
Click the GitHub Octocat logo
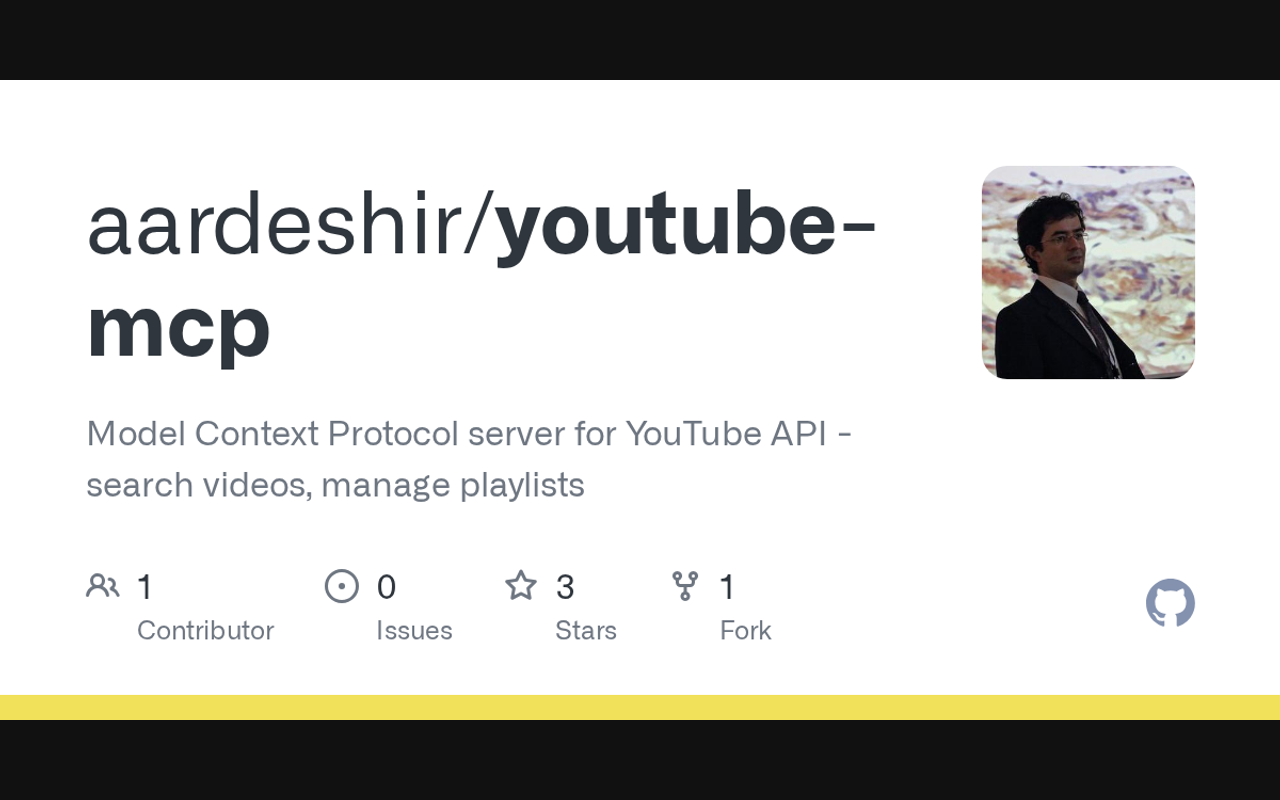tap(1170, 603)
